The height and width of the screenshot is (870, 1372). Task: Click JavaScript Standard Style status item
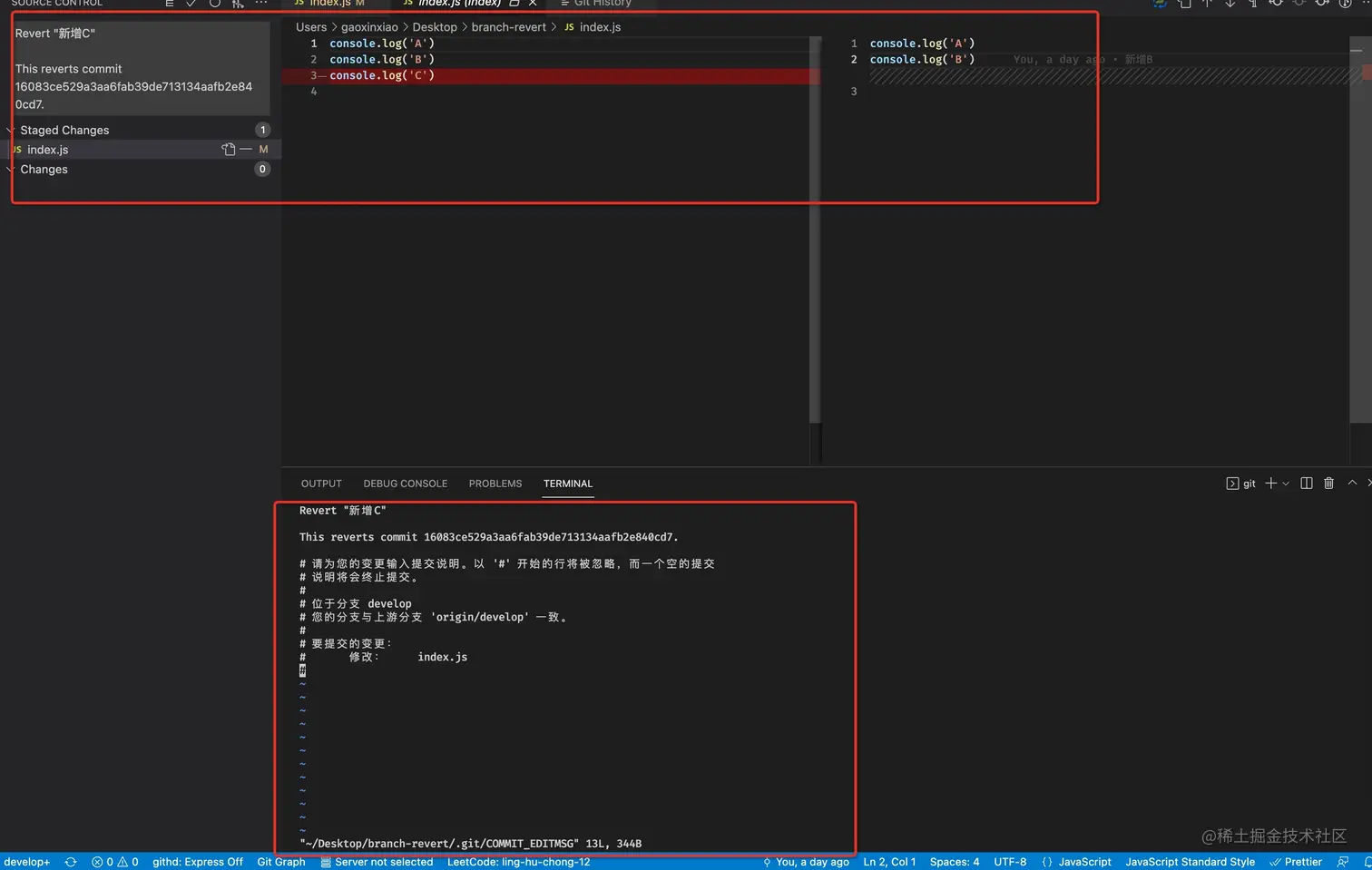coord(1190,862)
